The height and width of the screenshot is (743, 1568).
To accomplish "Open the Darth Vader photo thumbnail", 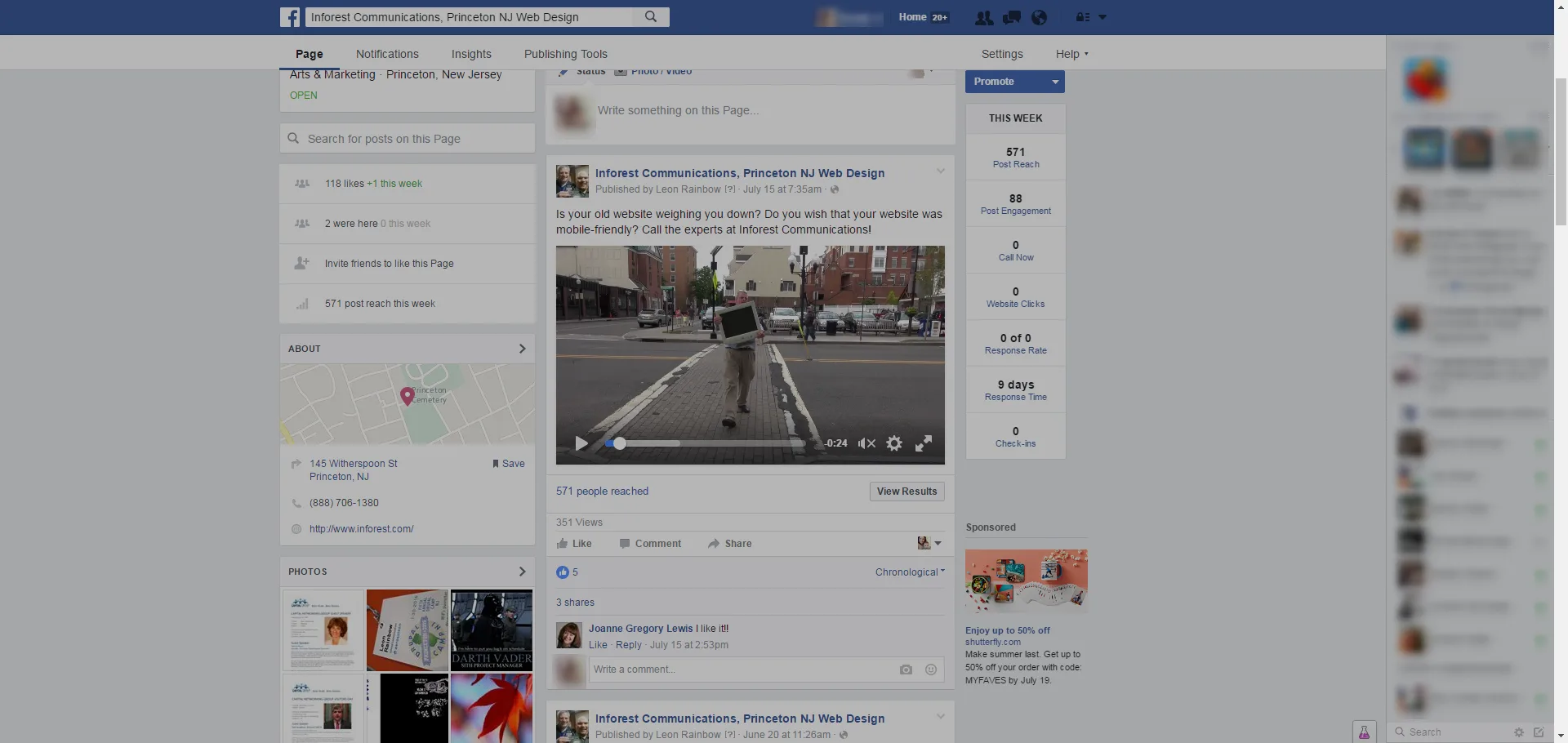I will (492, 630).
